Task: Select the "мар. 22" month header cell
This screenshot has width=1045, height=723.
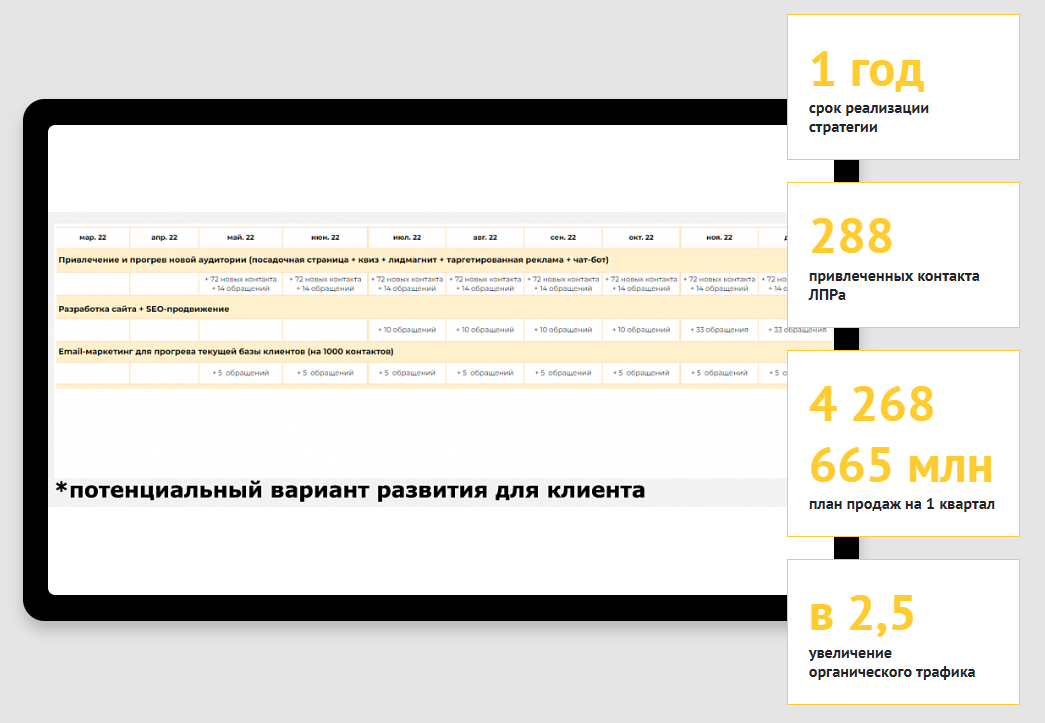Action: point(89,237)
